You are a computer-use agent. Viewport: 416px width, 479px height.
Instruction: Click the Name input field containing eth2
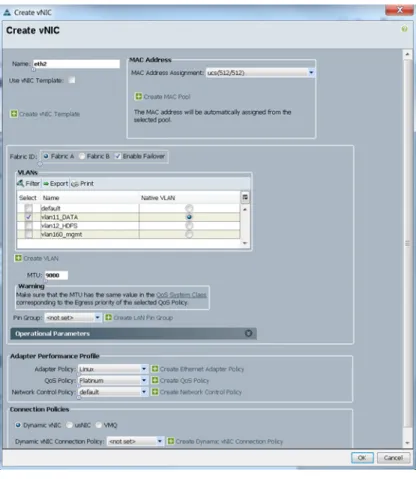click(76, 64)
